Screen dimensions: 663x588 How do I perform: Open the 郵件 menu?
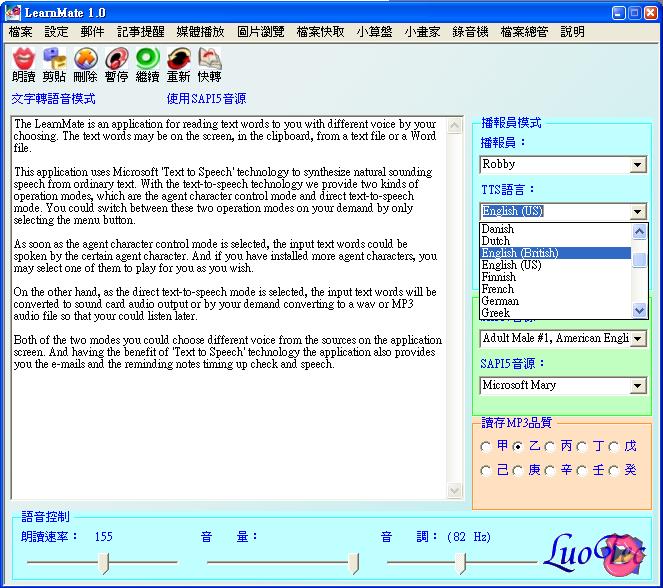pos(92,32)
